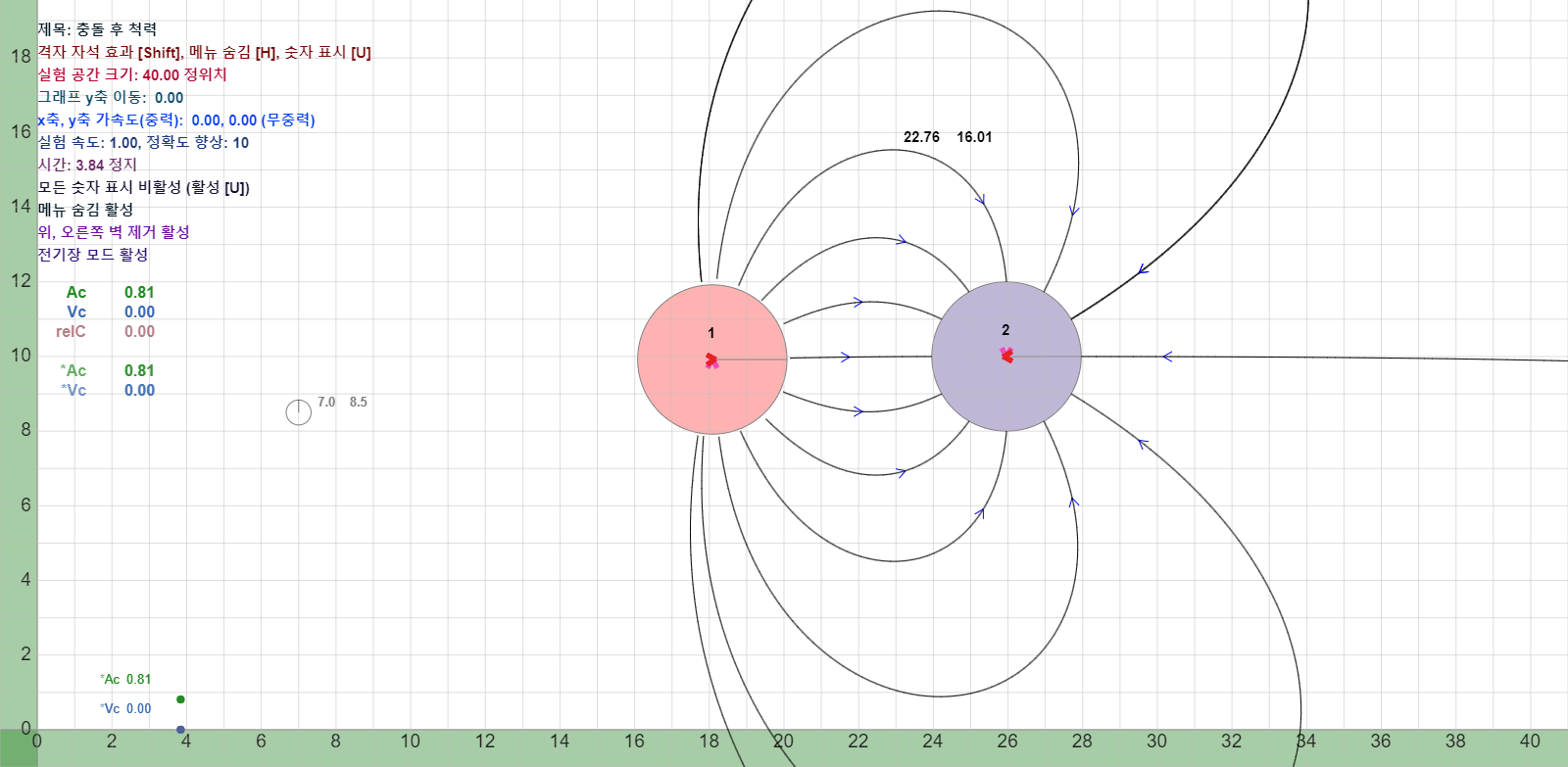
Task: Click the *Vc 0.00 label beside blue graph point
Action: point(125,708)
